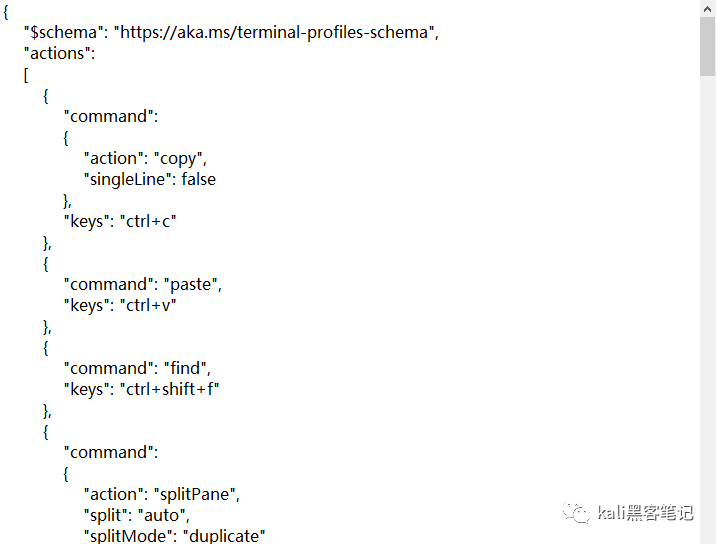
Task: Click the vertical scrollbar thumb
Action: click(x=708, y=46)
